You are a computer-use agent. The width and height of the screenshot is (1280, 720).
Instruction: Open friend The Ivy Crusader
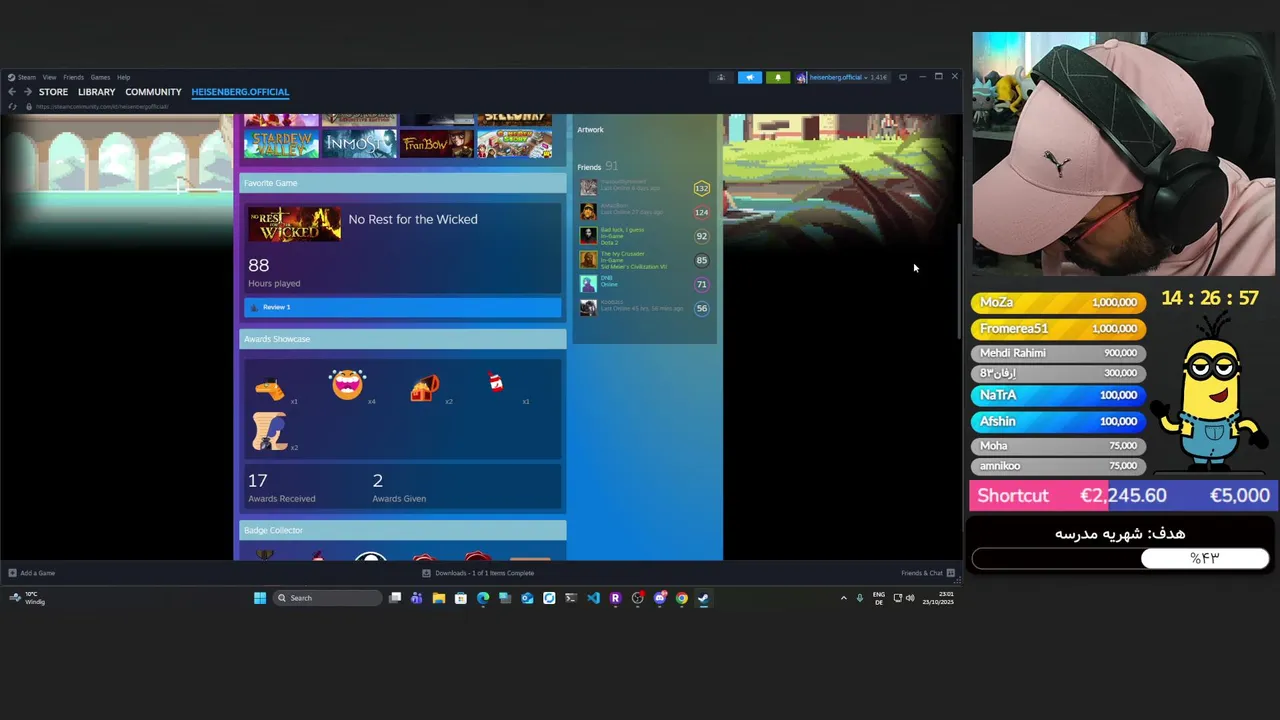[x=645, y=260]
